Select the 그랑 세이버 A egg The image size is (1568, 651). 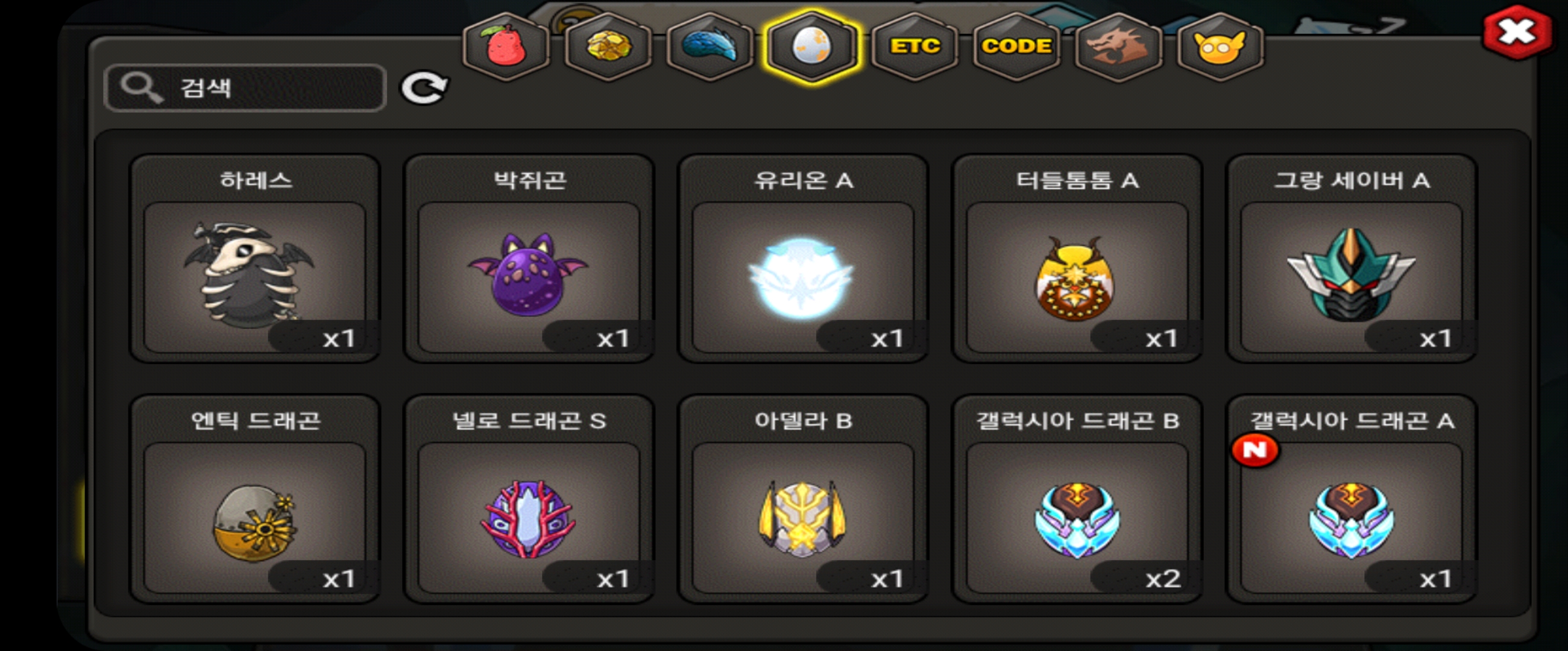[1352, 259]
